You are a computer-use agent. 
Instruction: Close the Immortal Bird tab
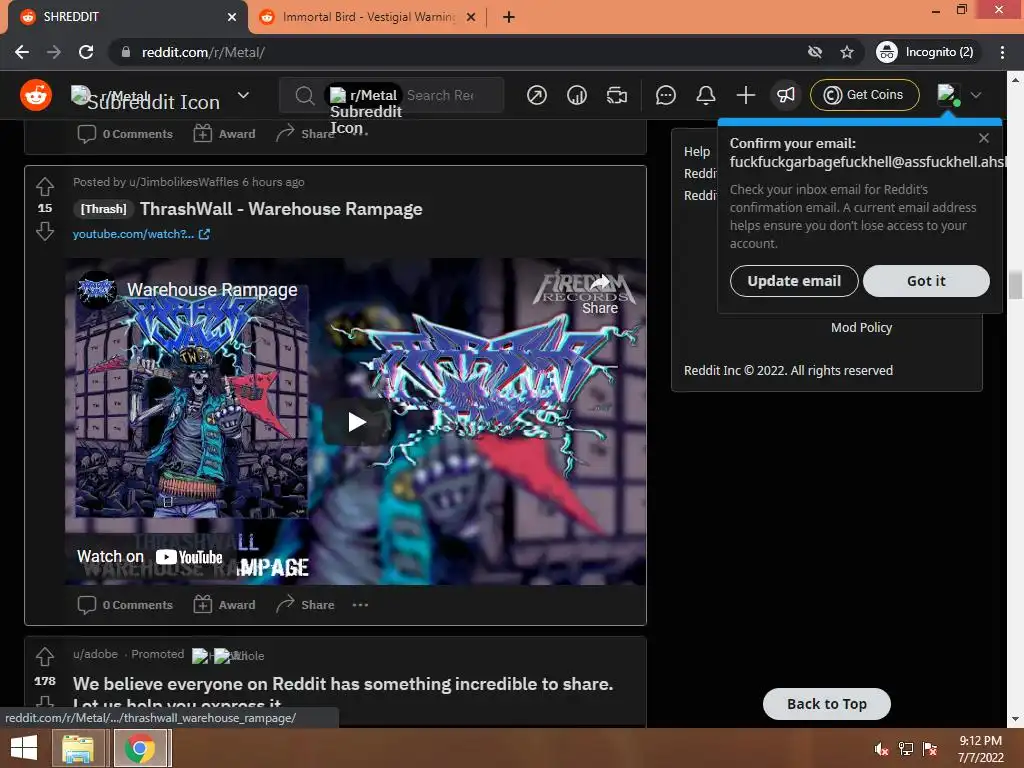click(x=470, y=17)
